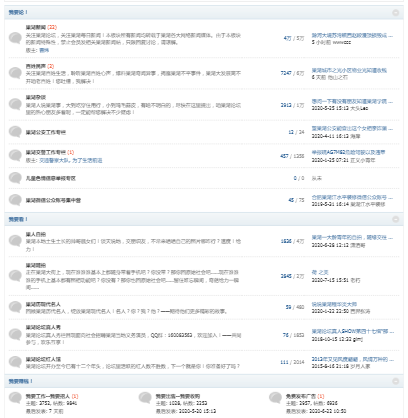Click the '457' topic count
Image resolution: width=408 pixels, height=418 pixels.
point(284,156)
